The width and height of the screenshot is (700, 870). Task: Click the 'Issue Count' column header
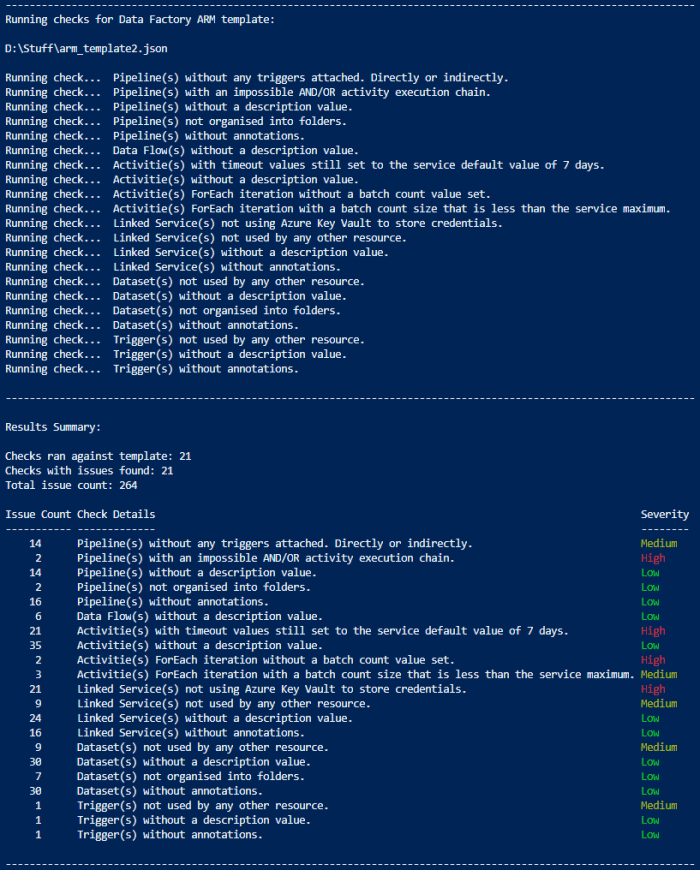click(x=38, y=514)
